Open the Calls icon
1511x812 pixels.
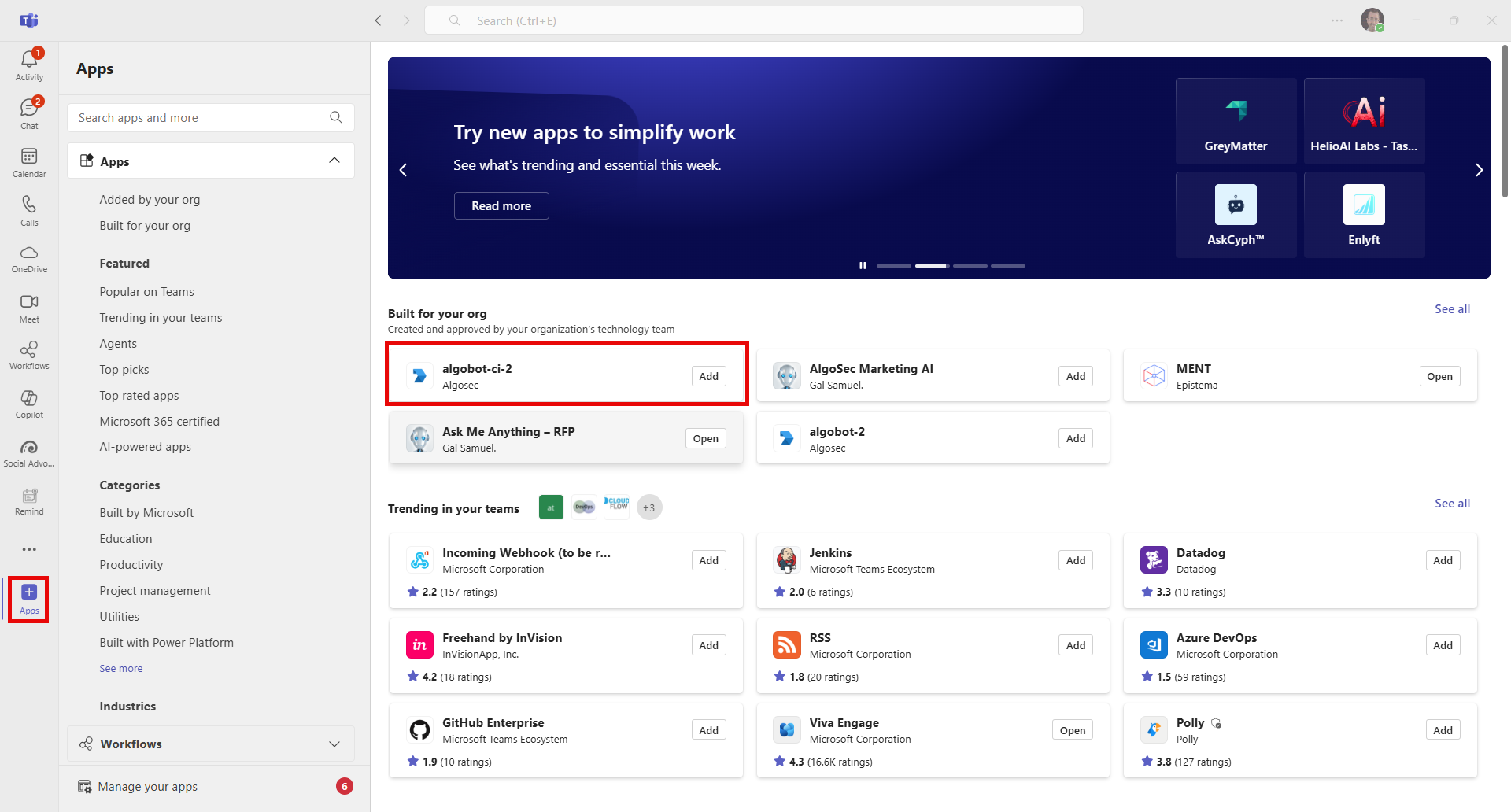point(29,210)
